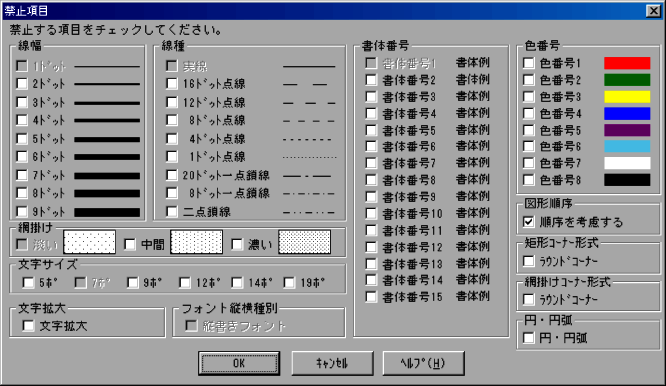
Task: Check the 8ドット一点鎖線 box
Action: click(172, 193)
